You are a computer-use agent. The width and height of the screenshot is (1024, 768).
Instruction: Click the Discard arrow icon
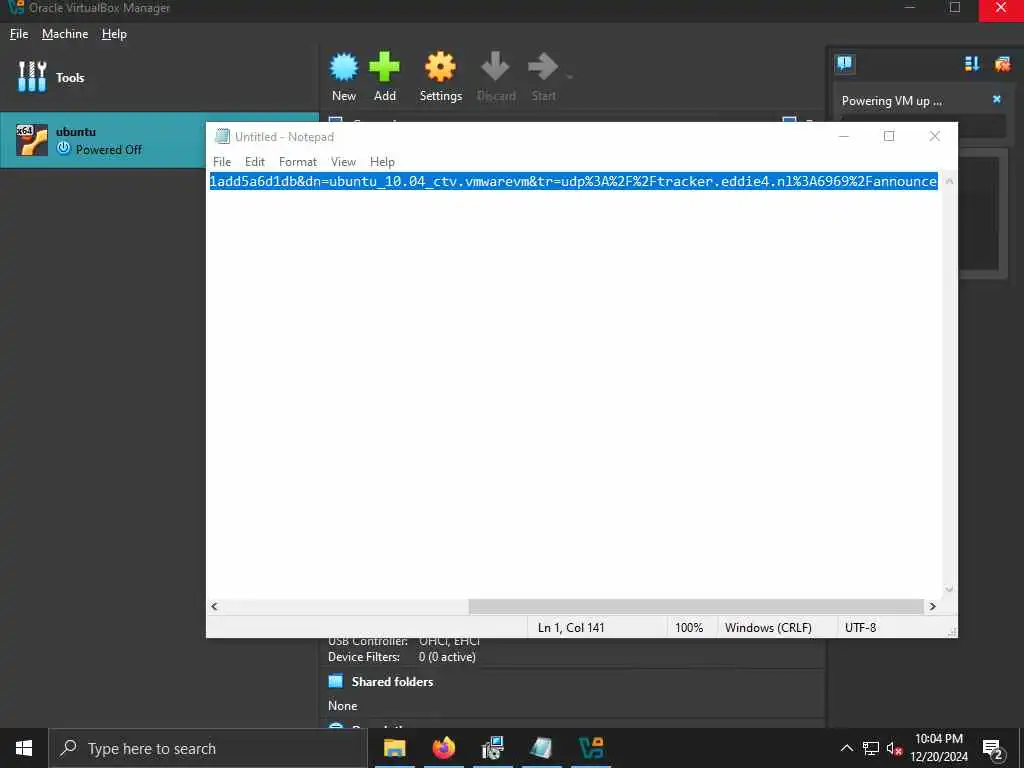pyautogui.click(x=495, y=66)
